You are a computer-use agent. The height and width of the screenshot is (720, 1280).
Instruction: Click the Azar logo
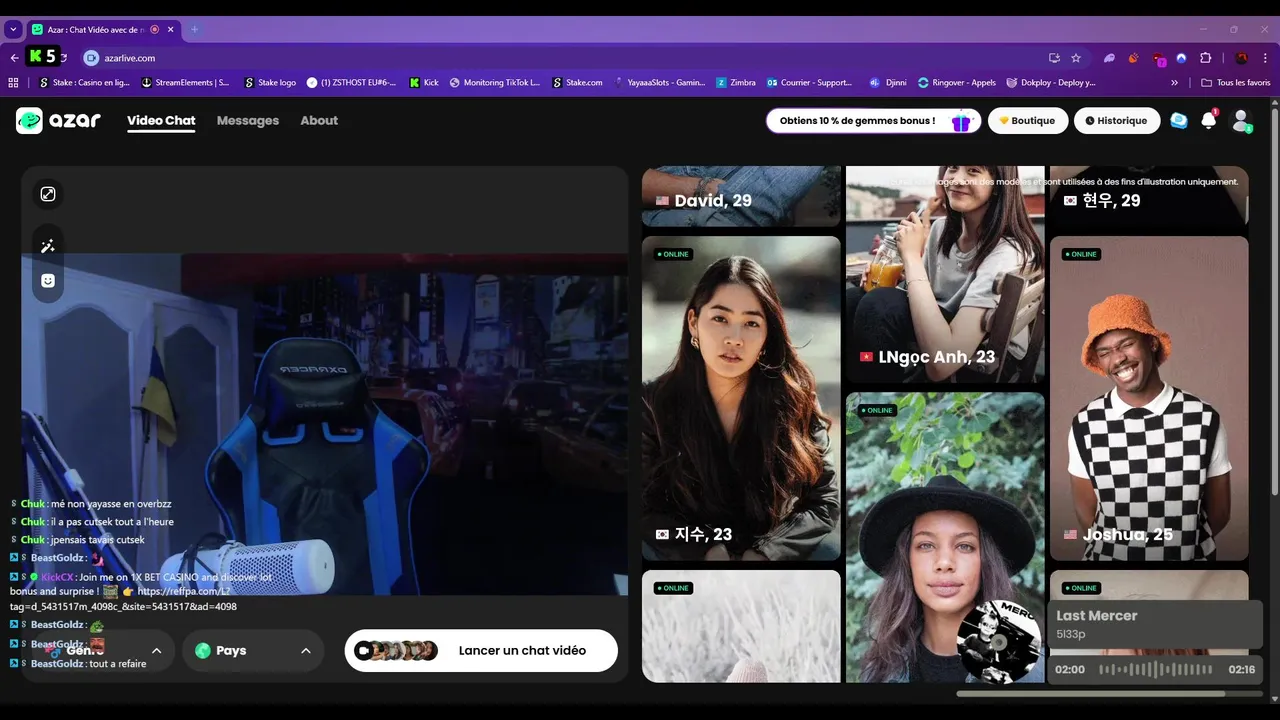click(58, 120)
